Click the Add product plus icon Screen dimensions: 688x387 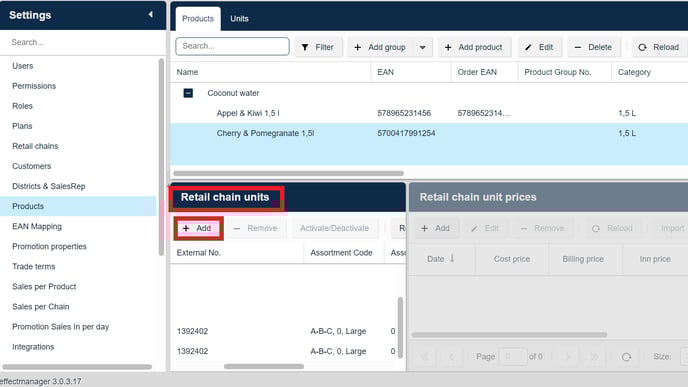point(448,47)
